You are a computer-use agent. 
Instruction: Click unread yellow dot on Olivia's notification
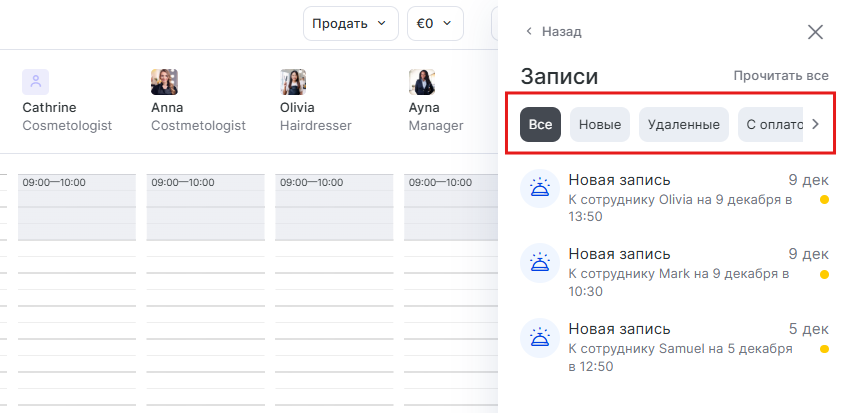824,200
